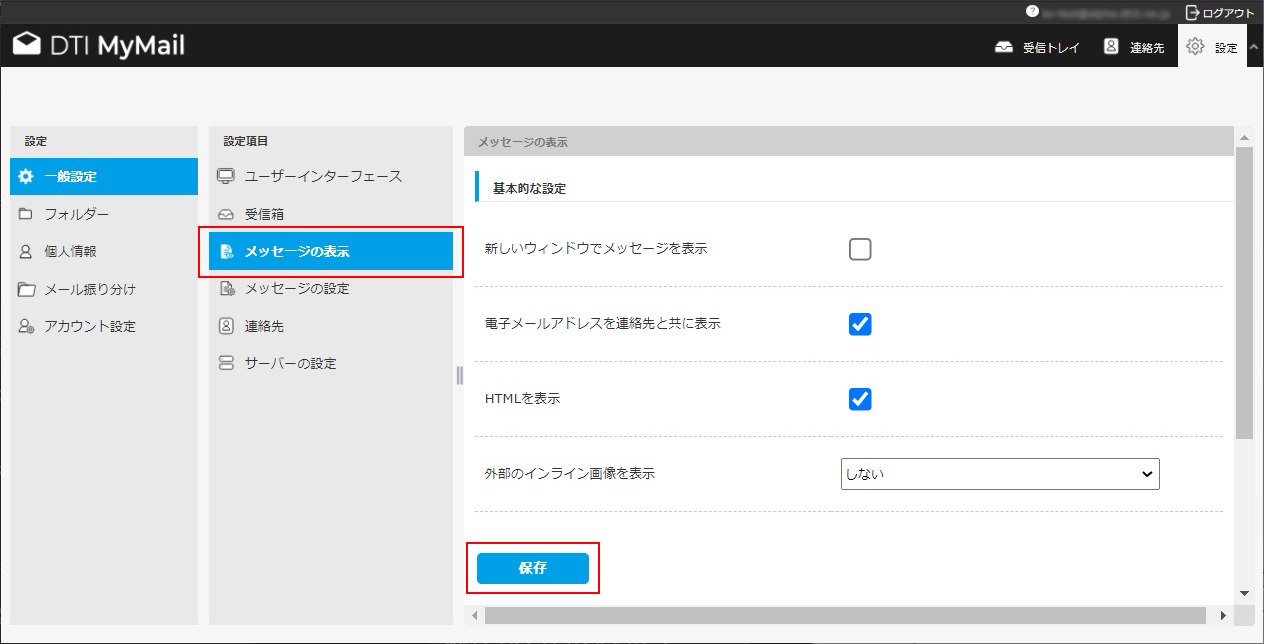Select フォルダー in the settings list
The image size is (1264, 644).
(104, 214)
